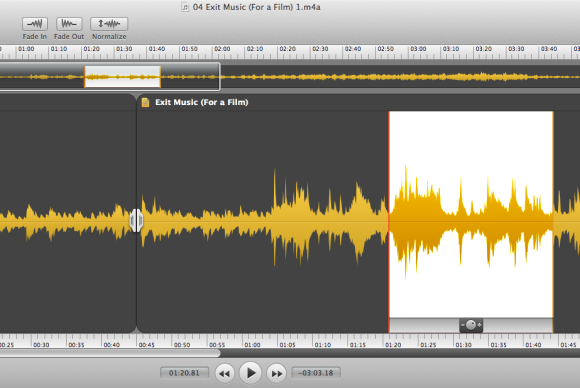Screen dimensions: 580x388
Task: Click the white selected waveform region
Action: (x=471, y=214)
